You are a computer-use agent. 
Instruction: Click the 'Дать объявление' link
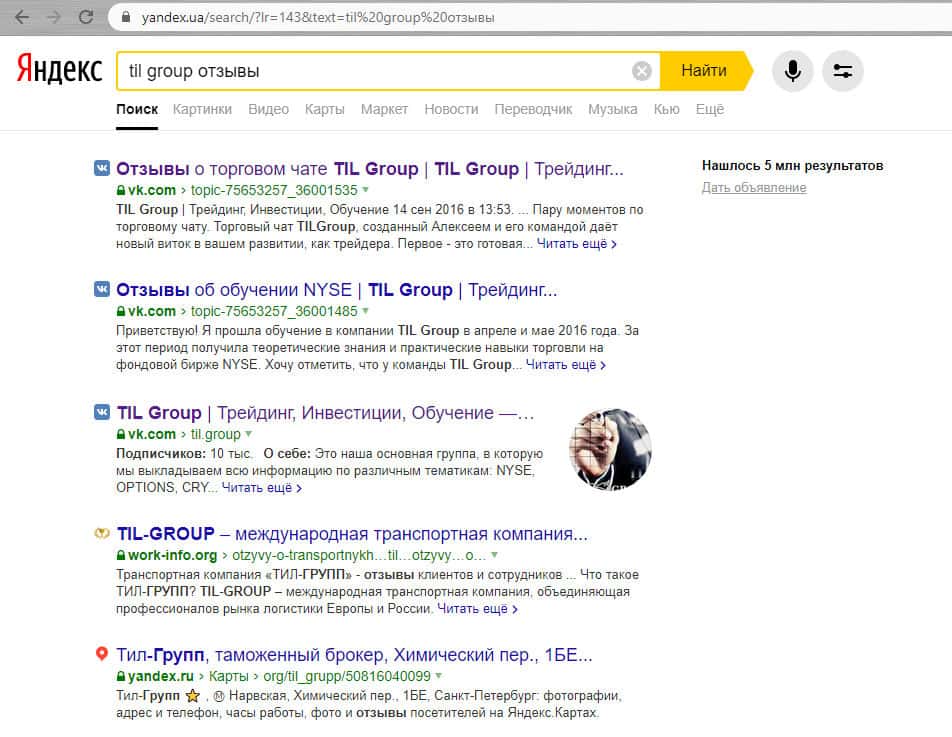pos(754,188)
